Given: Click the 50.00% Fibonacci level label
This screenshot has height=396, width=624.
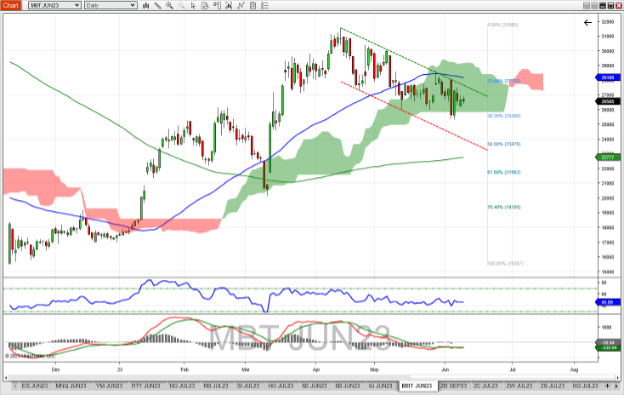Looking at the screenshot, I should coord(504,144).
